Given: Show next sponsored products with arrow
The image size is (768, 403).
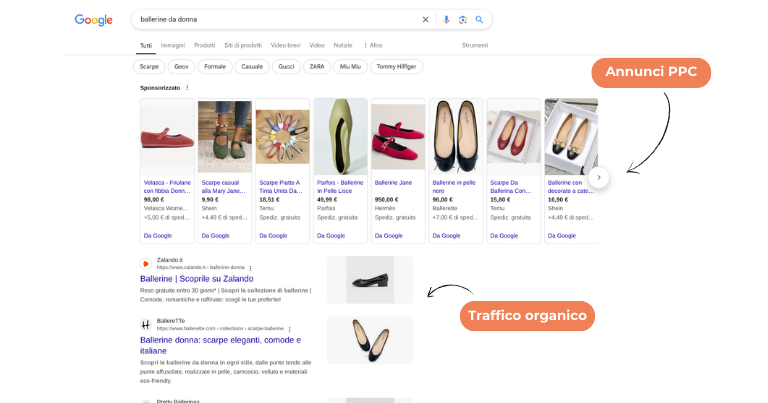Looking at the screenshot, I should pyautogui.click(x=599, y=177).
